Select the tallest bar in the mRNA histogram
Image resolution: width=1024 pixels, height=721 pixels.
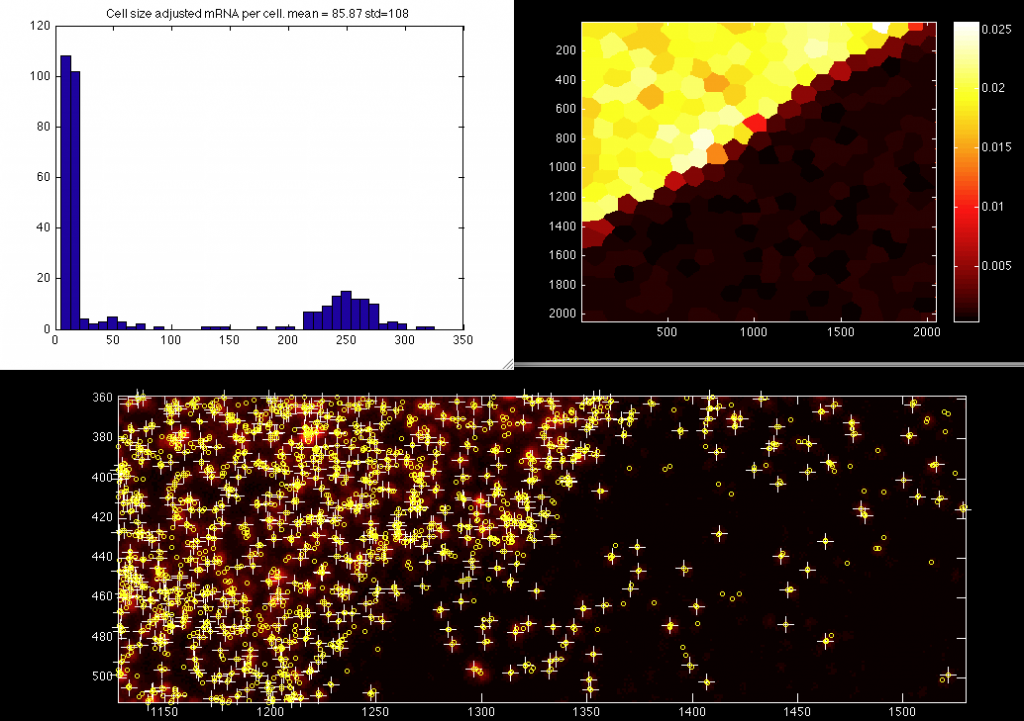tap(65, 193)
